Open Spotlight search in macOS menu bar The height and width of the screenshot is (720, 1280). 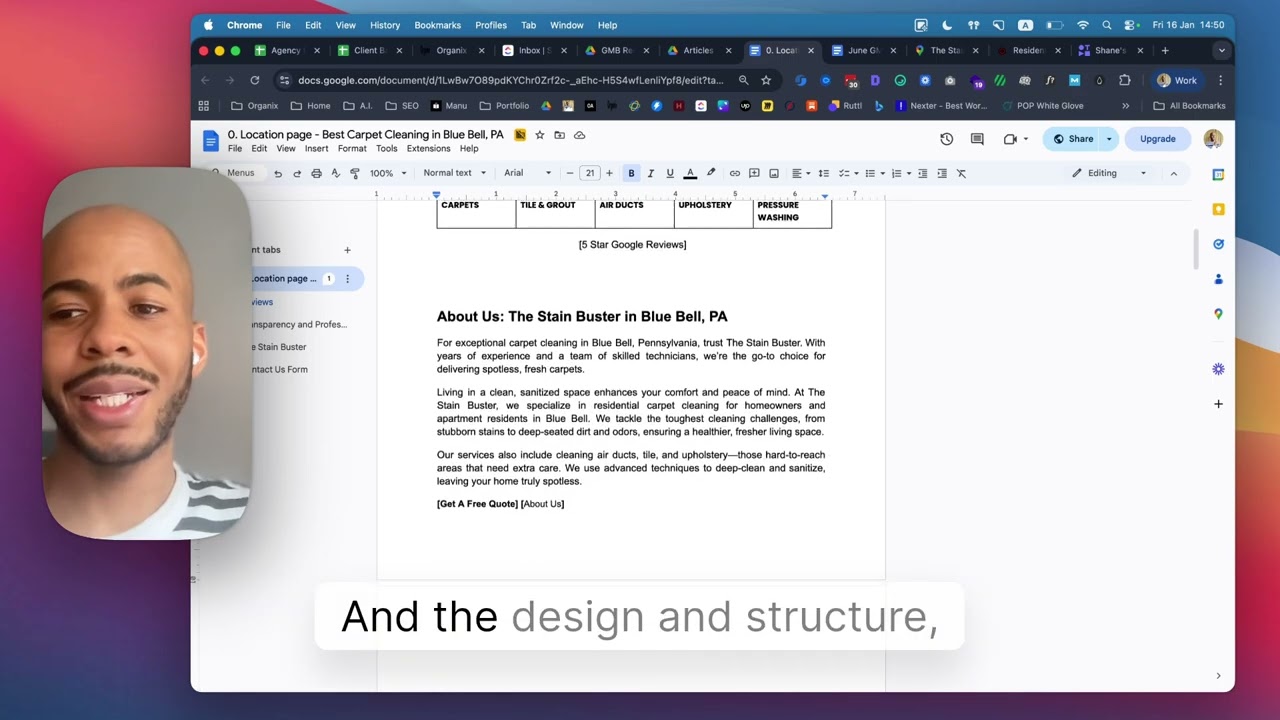[1107, 25]
